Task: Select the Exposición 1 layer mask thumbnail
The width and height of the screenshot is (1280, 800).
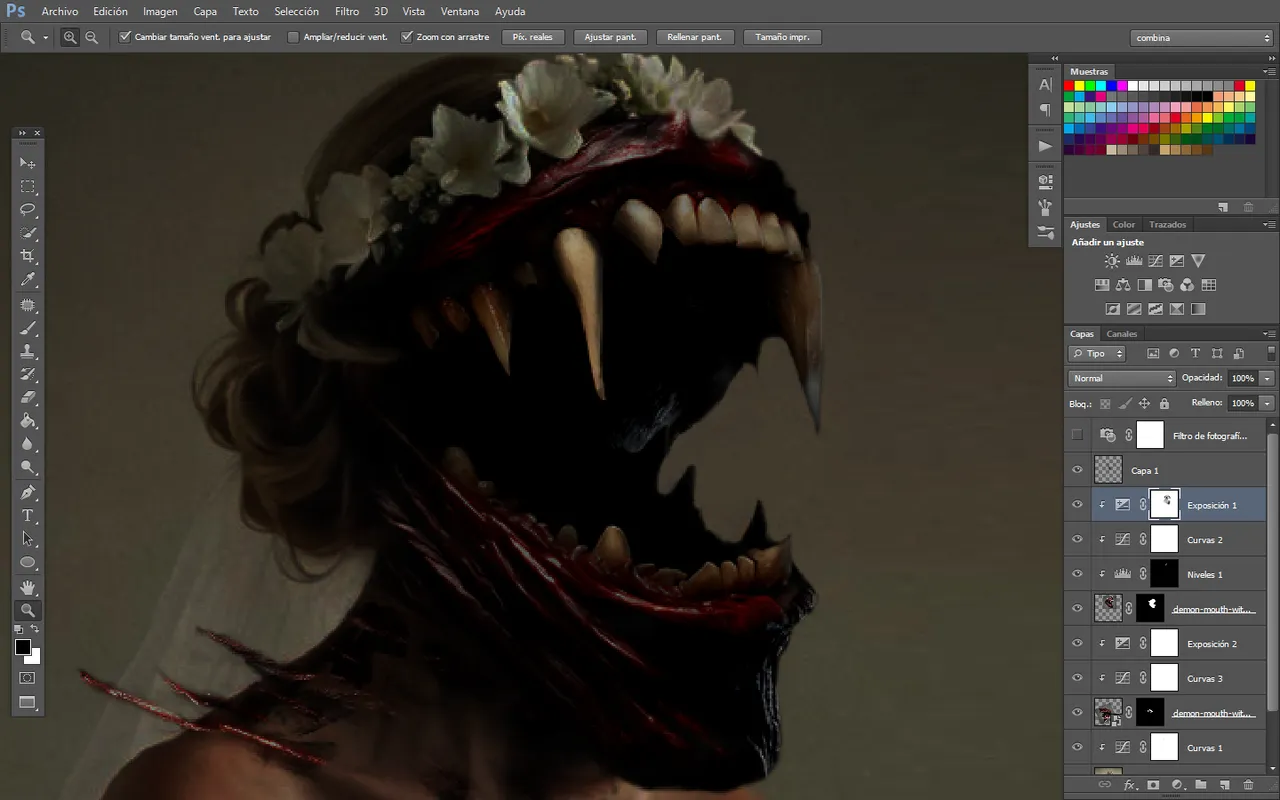Action: pyautogui.click(x=1164, y=504)
